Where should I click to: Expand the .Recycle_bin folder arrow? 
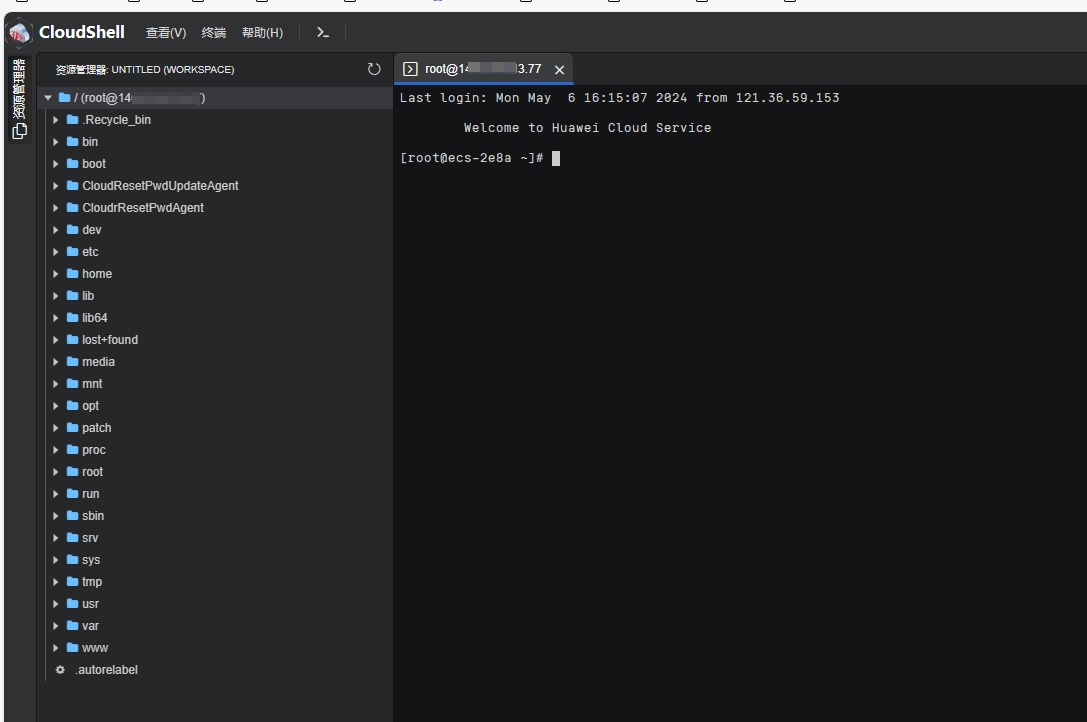tap(55, 120)
